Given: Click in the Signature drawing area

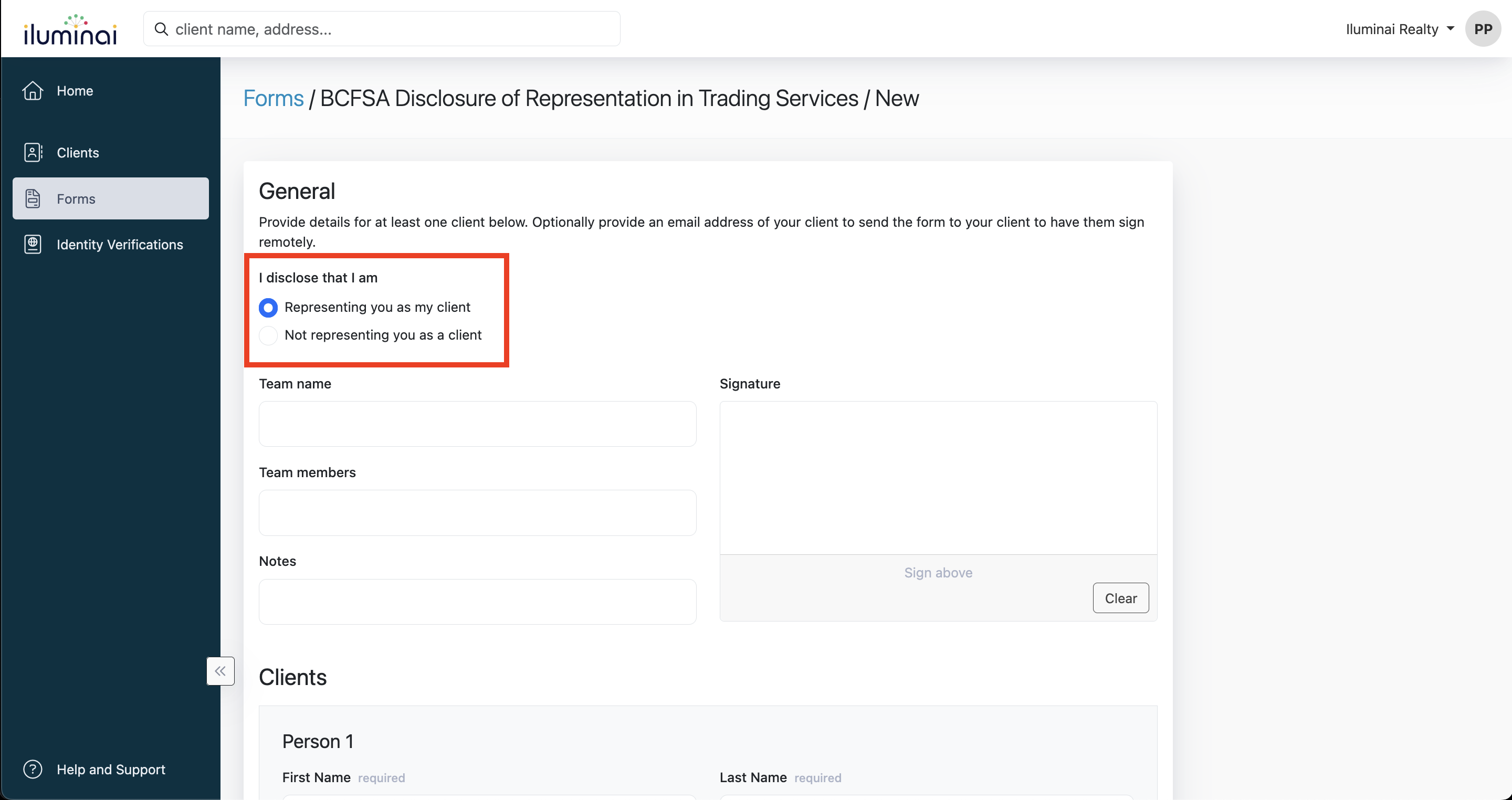Looking at the screenshot, I should pyautogui.click(x=938, y=477).
